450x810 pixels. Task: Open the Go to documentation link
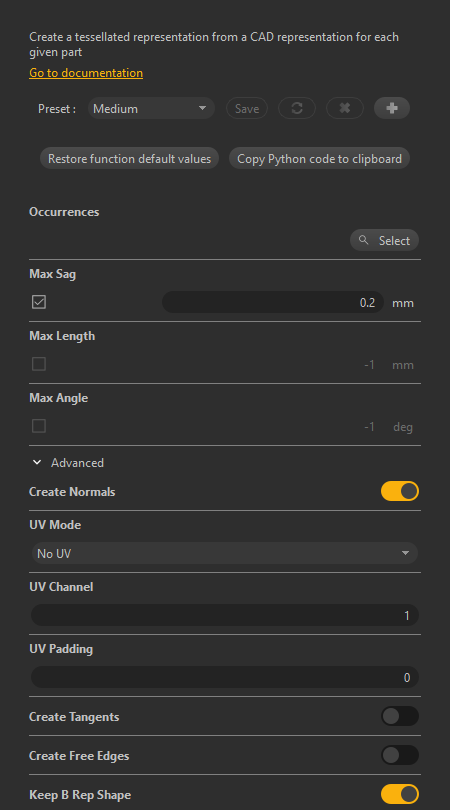tap(86, 73)
